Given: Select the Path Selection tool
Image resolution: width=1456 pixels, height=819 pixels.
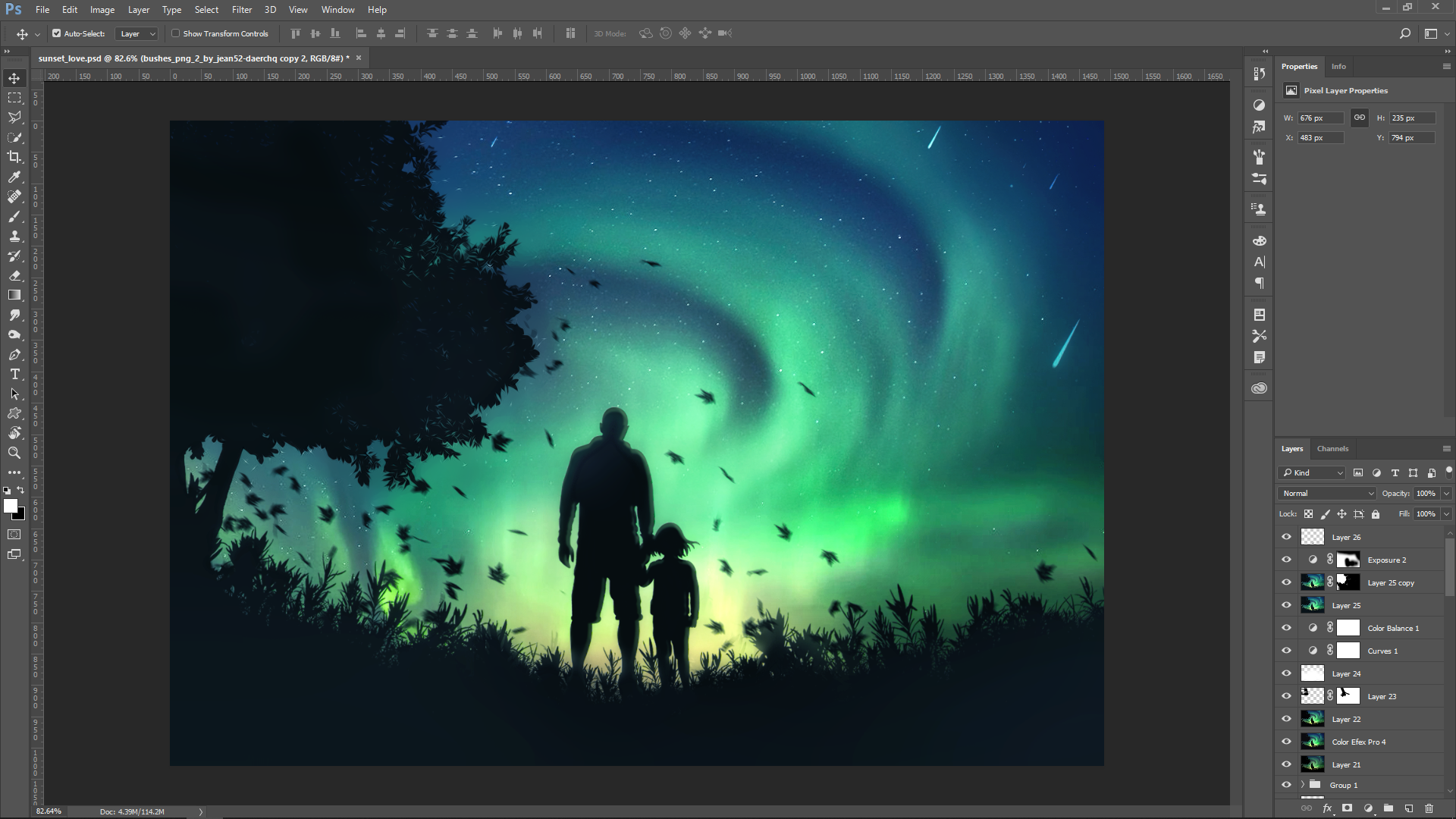Looking at the screenshot, I should tap(14, 394).
